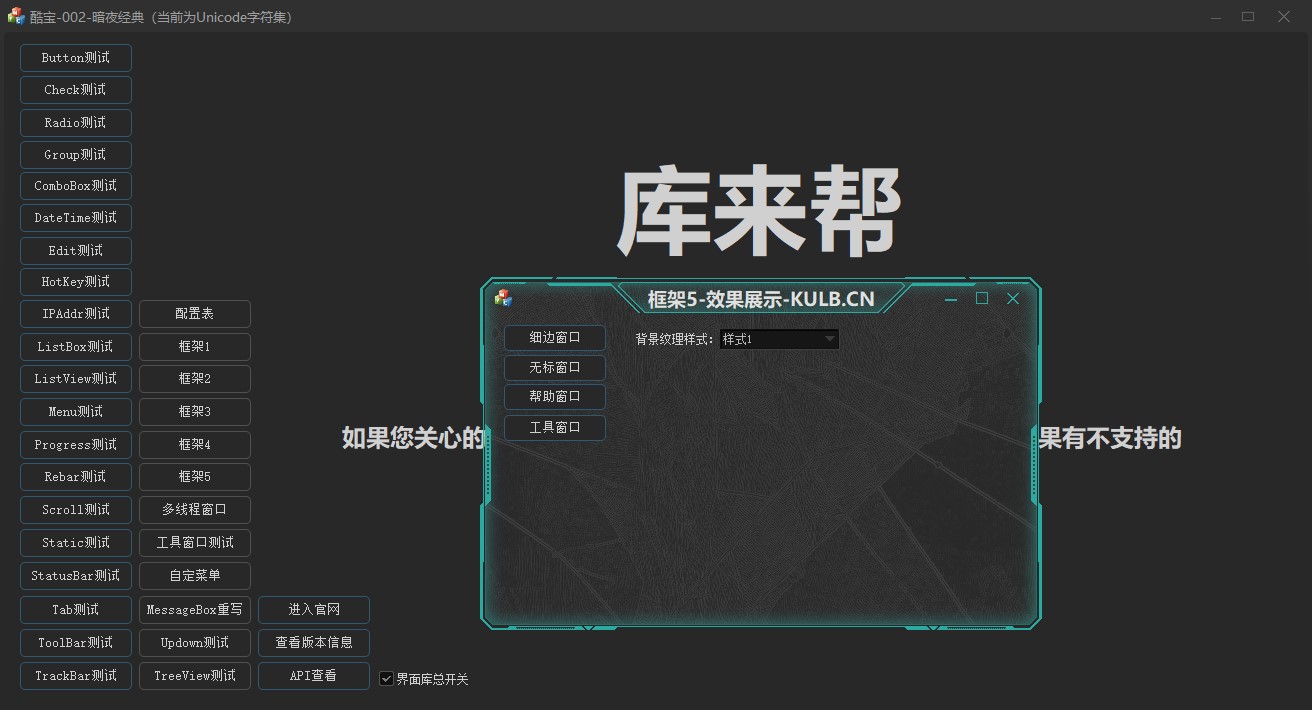The width and height of the screenshot is (1312, 710).
Task: Click the Tab测试 button
Action: point(76,610)
